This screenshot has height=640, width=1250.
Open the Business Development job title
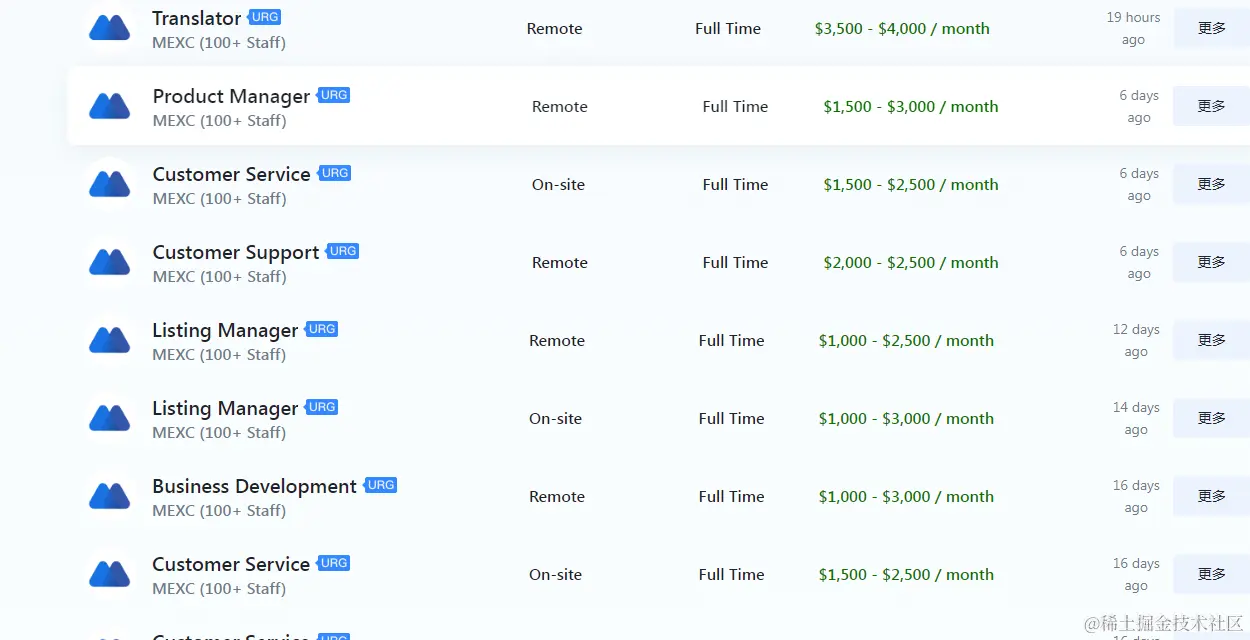coord(254,487)
